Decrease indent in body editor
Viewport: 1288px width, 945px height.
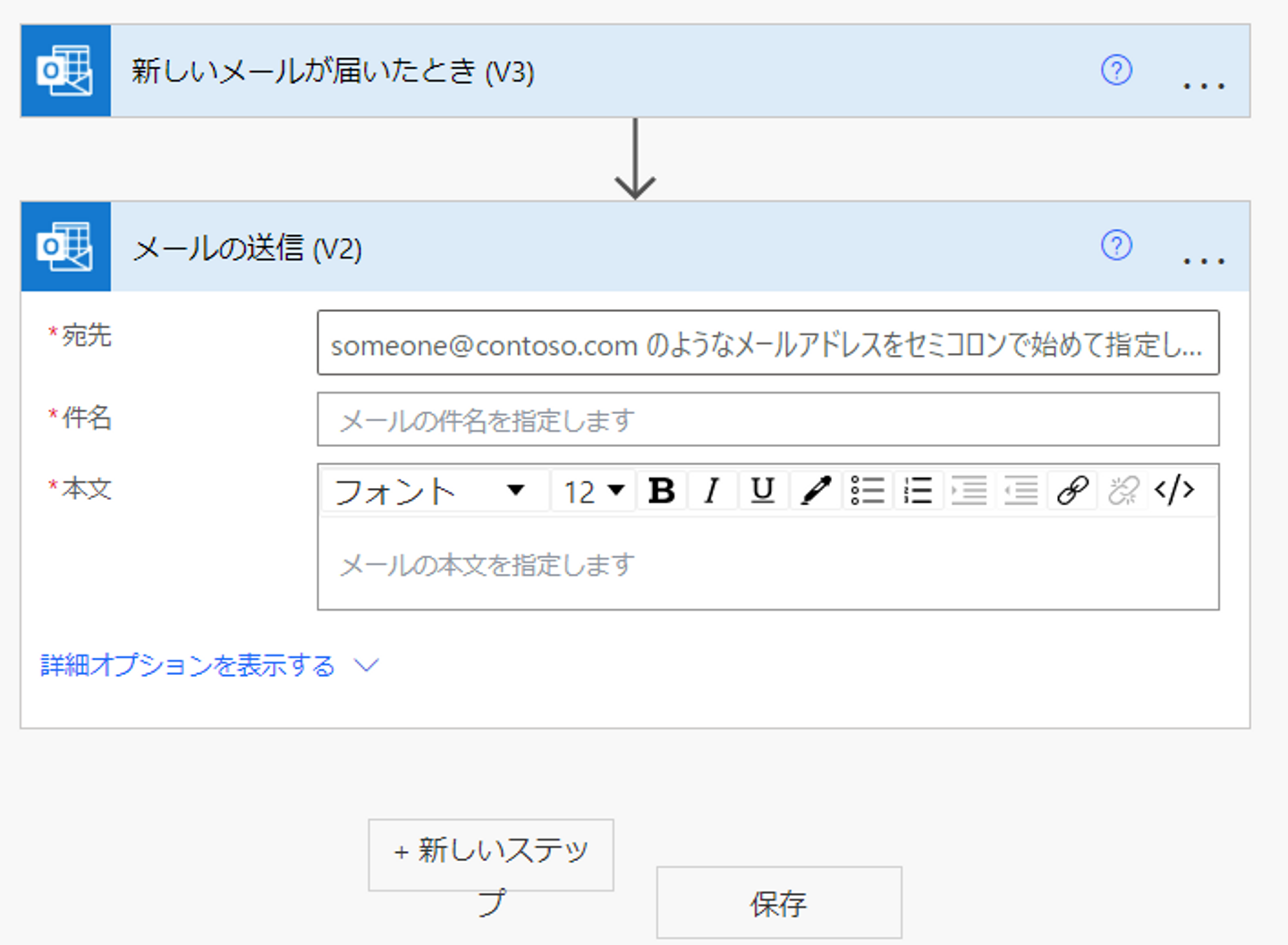point(1021,490)
